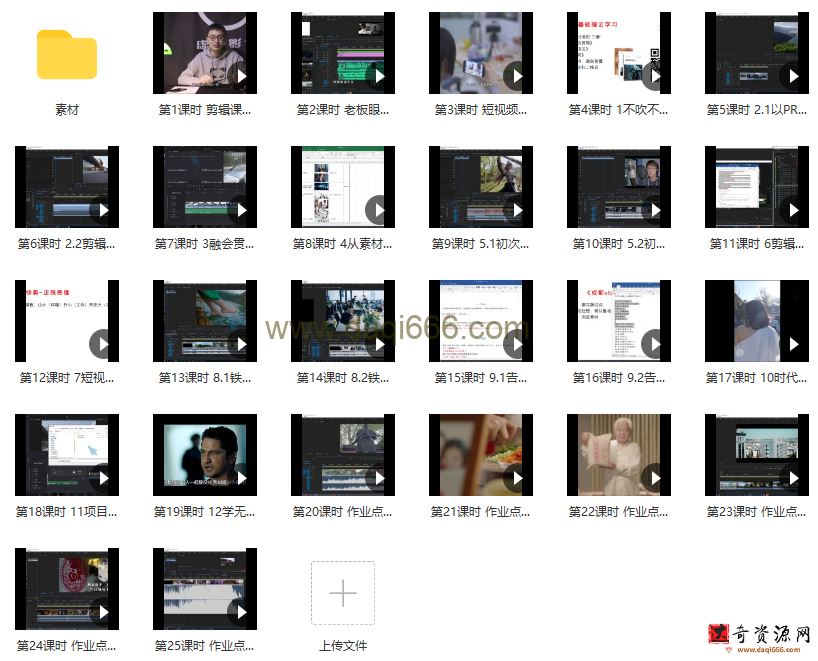Play the 第3课时 video thumbnail
818x661 pixels.
481,53
